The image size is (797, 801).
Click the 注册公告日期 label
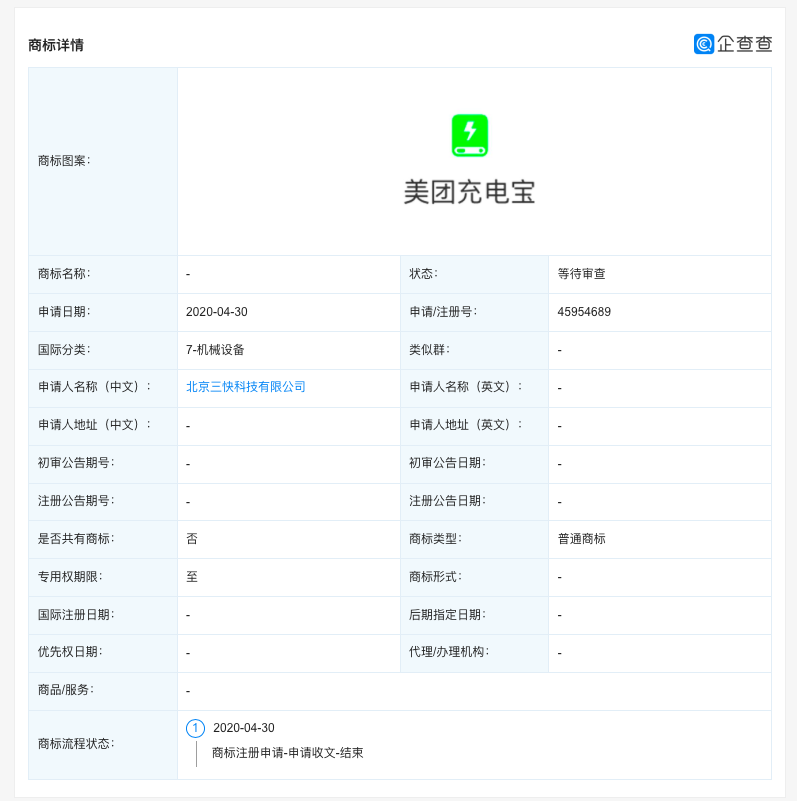click(x=448, y=501)
